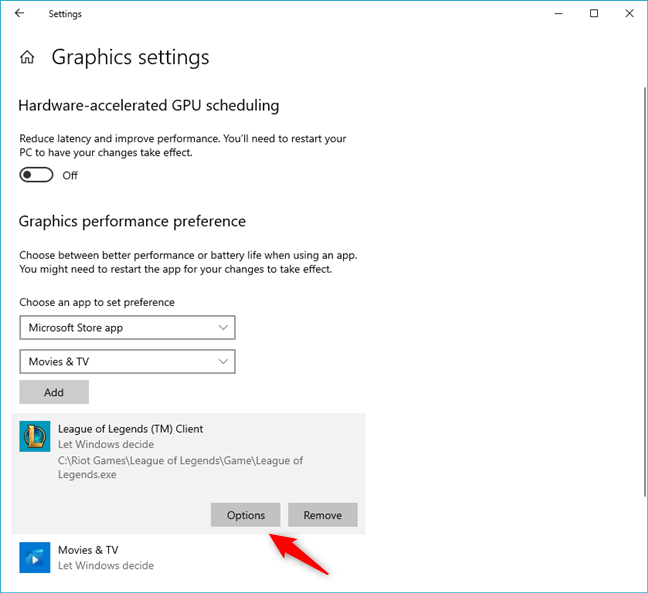Viewport: 648px width, 593px height.
Task: Select the Movies & TV list entry
Action: pos(188,557)
